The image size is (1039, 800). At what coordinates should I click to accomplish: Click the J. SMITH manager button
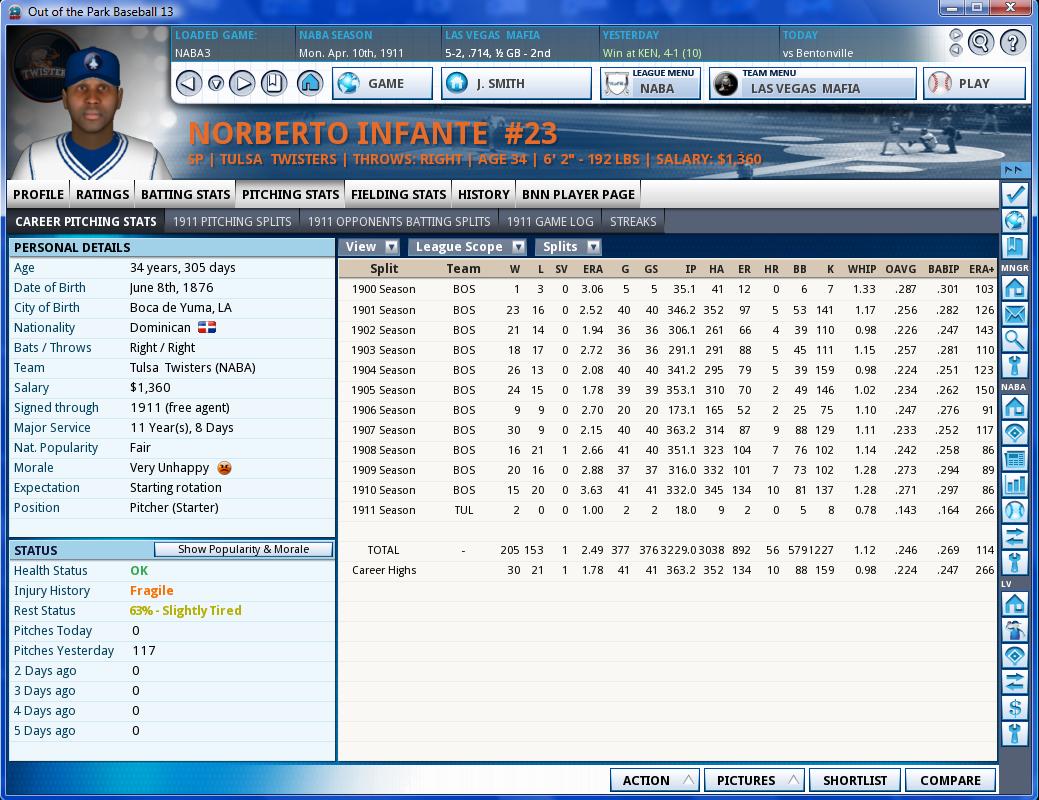(x=516, y=84)
